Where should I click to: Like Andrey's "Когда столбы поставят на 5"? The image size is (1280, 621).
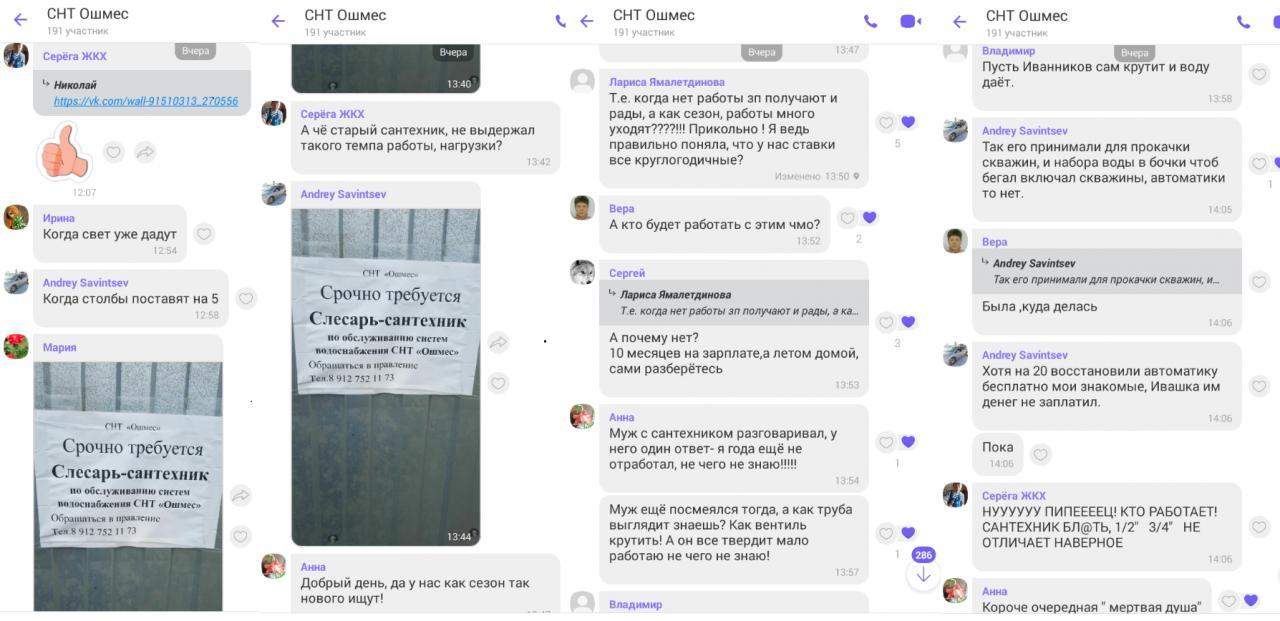[246, 298]
